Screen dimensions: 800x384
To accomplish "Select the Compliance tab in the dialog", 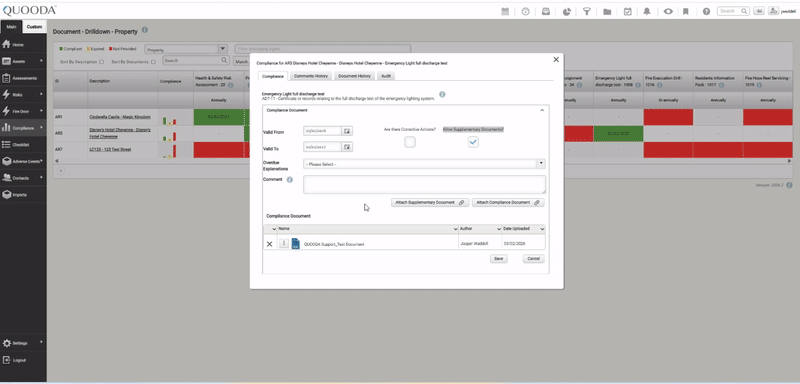I will pyautogui.click(x=273, y=76).
